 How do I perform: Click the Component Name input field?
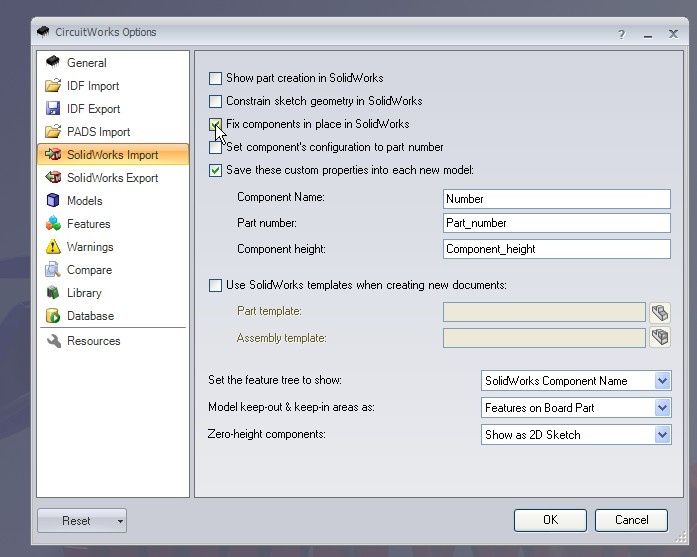pyautogui.click(x=557, y=199)
